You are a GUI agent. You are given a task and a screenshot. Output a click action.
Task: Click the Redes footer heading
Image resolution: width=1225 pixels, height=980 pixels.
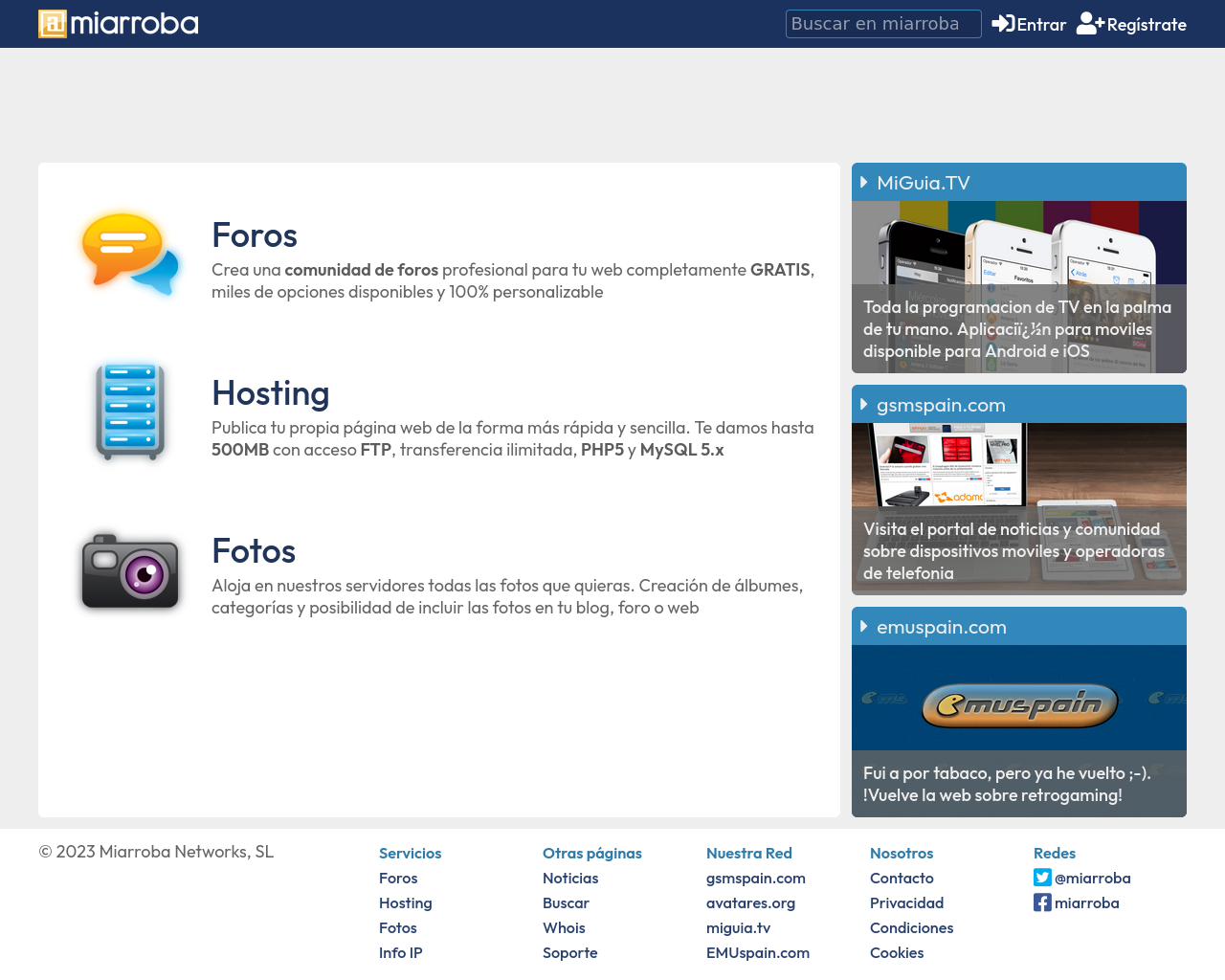pyautogui.click(x=1055, y=853)
